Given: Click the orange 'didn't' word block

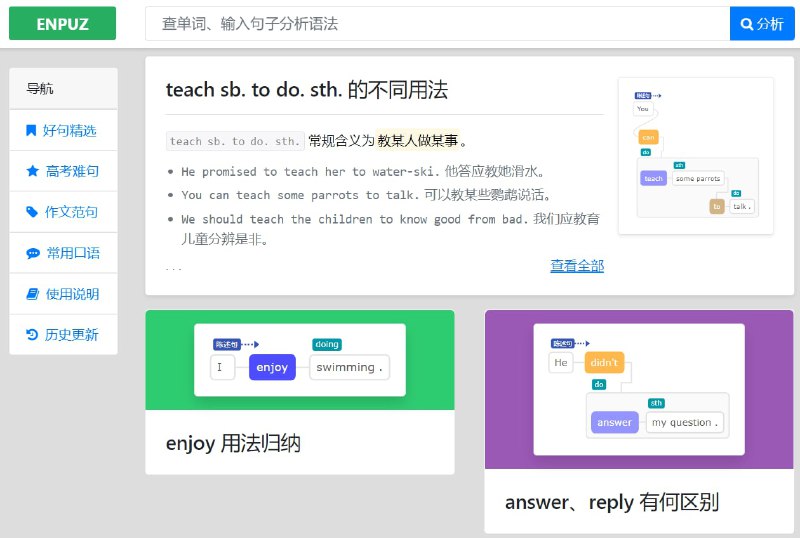Looking at the screenshot, I should pyautogui.click(x=604, y=362).
